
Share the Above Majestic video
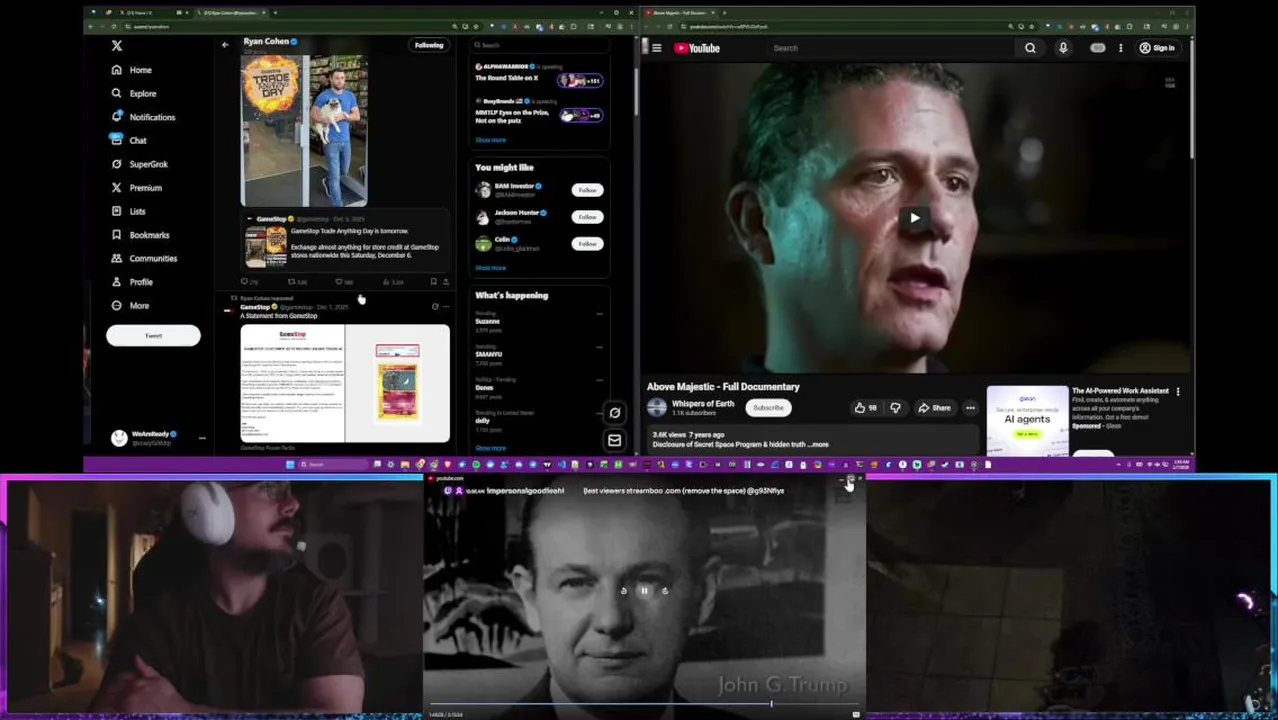click(935, 408)
